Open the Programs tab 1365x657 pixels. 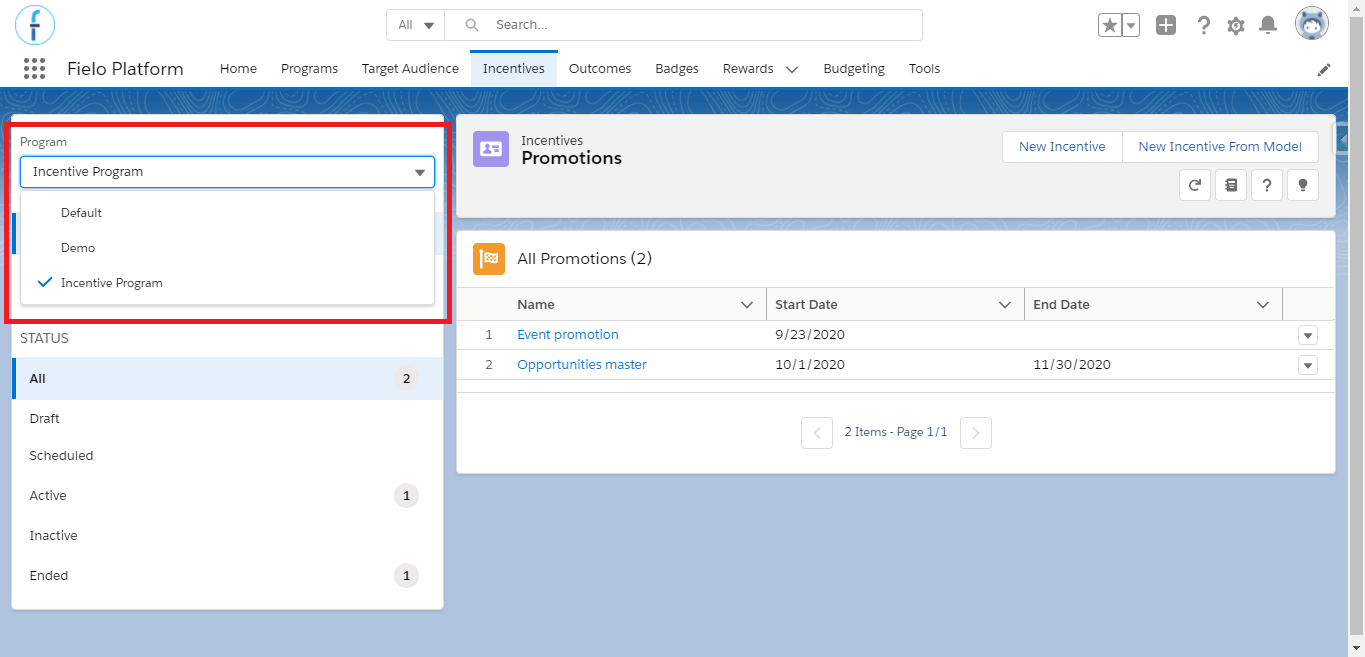(309, 69)
